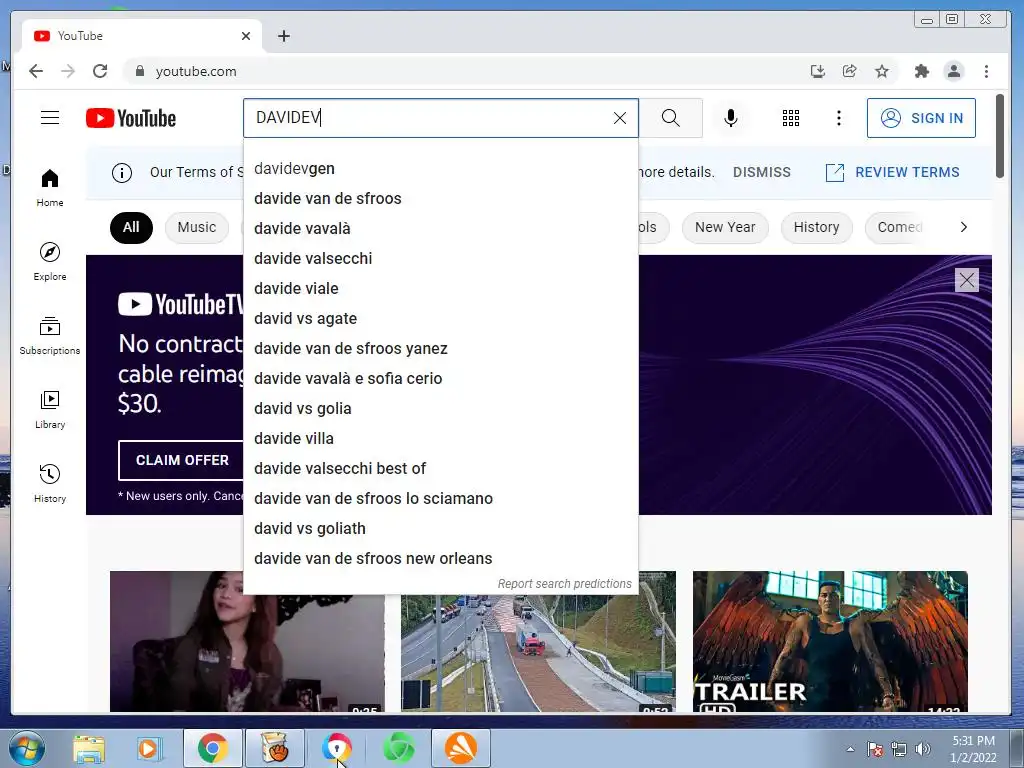This screenshot has height=768, width=1024.
Task: Click the browser back arrow
Action: click(36, 71)
